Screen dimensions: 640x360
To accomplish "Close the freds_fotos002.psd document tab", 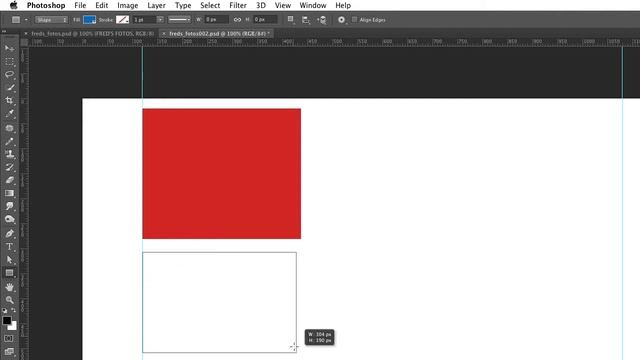I will [164, 33].
